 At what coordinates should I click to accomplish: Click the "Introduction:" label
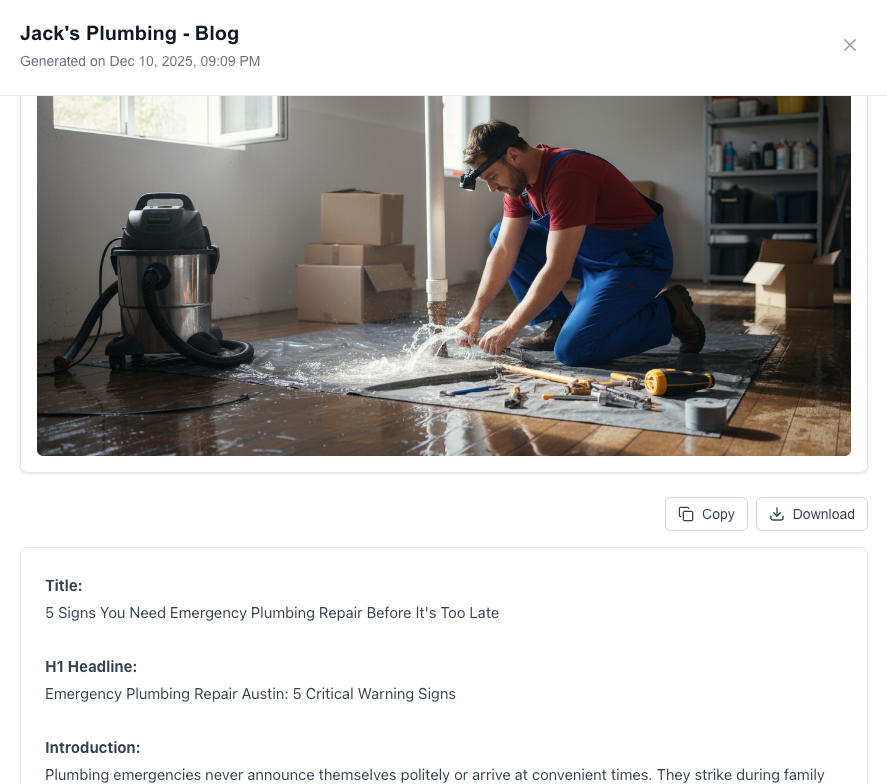pos(93,747)
